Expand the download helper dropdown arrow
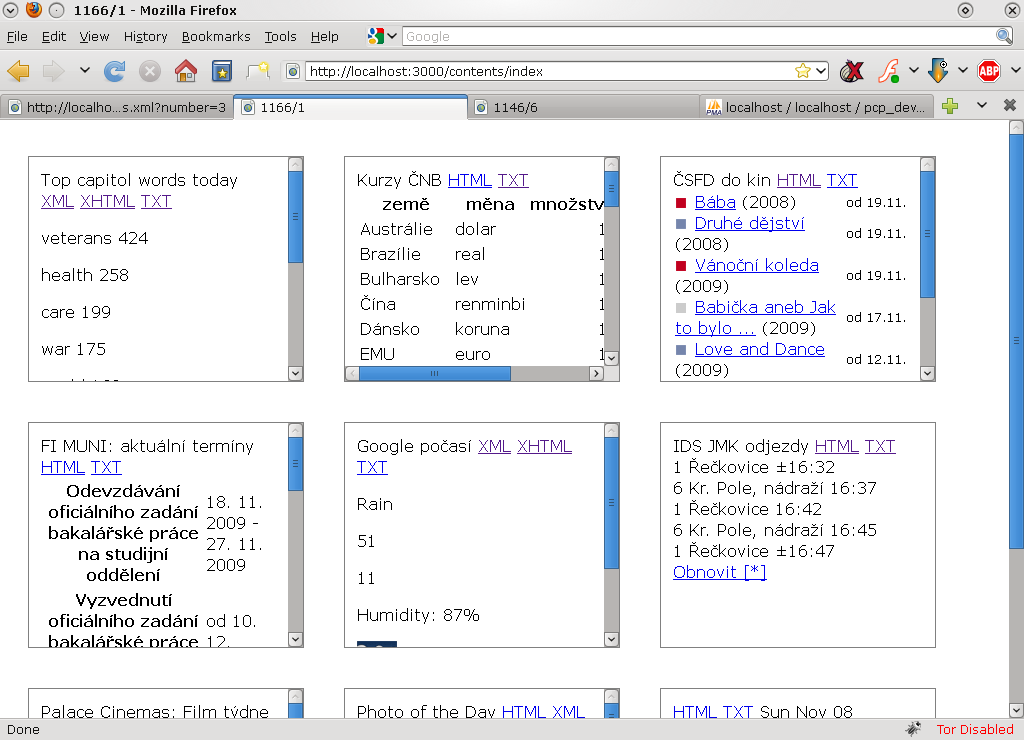 click(963, 70)
